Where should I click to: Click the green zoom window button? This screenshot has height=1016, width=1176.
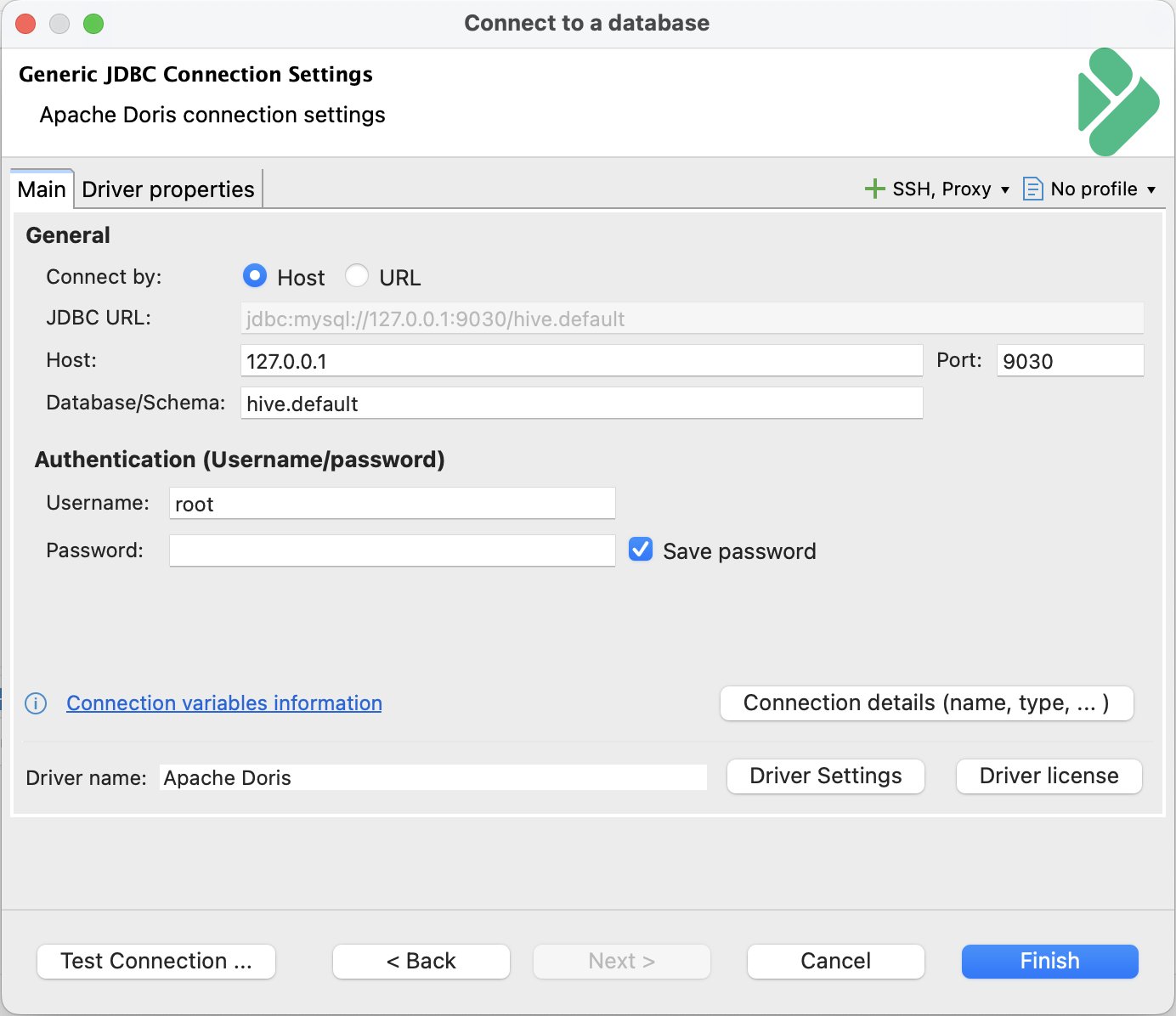pyautogui.click(x=93, y=23)
